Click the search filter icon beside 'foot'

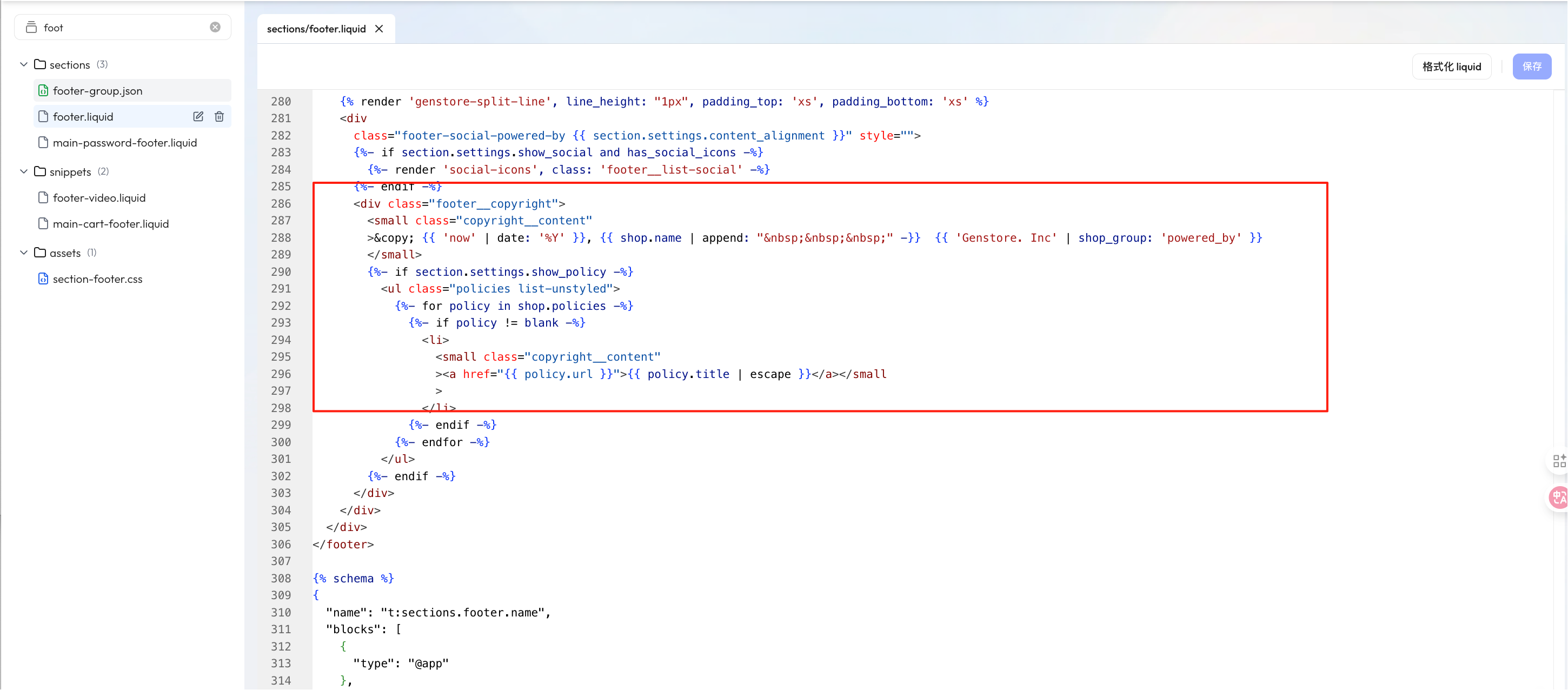click(x=31, y=28)
